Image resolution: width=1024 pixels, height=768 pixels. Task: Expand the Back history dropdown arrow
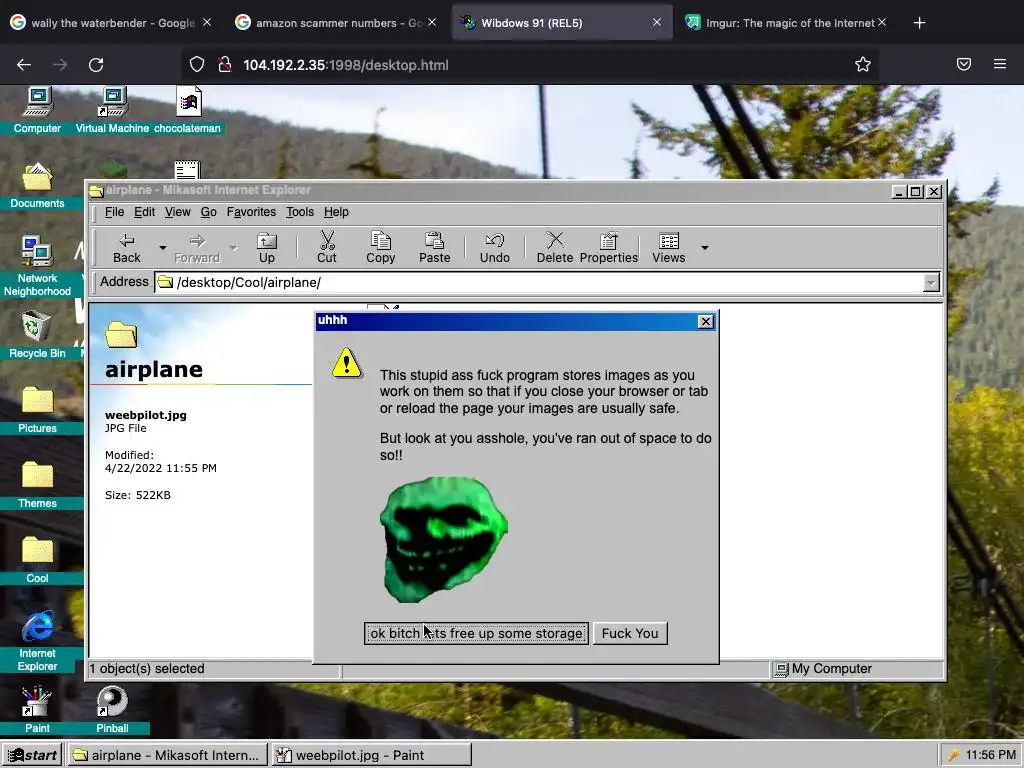(163, 248)
